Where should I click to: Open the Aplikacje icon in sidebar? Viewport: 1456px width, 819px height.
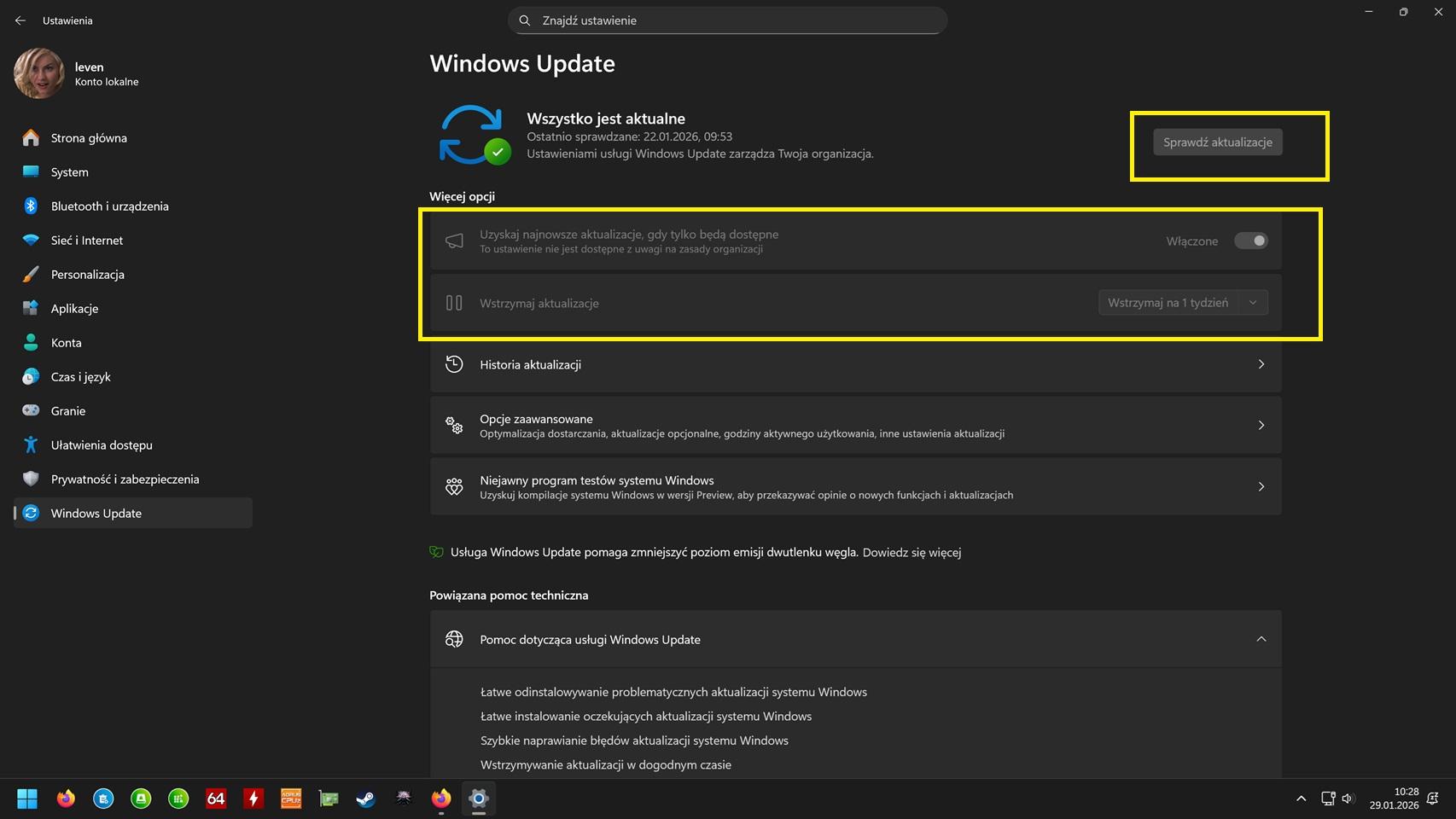point(31,308)
